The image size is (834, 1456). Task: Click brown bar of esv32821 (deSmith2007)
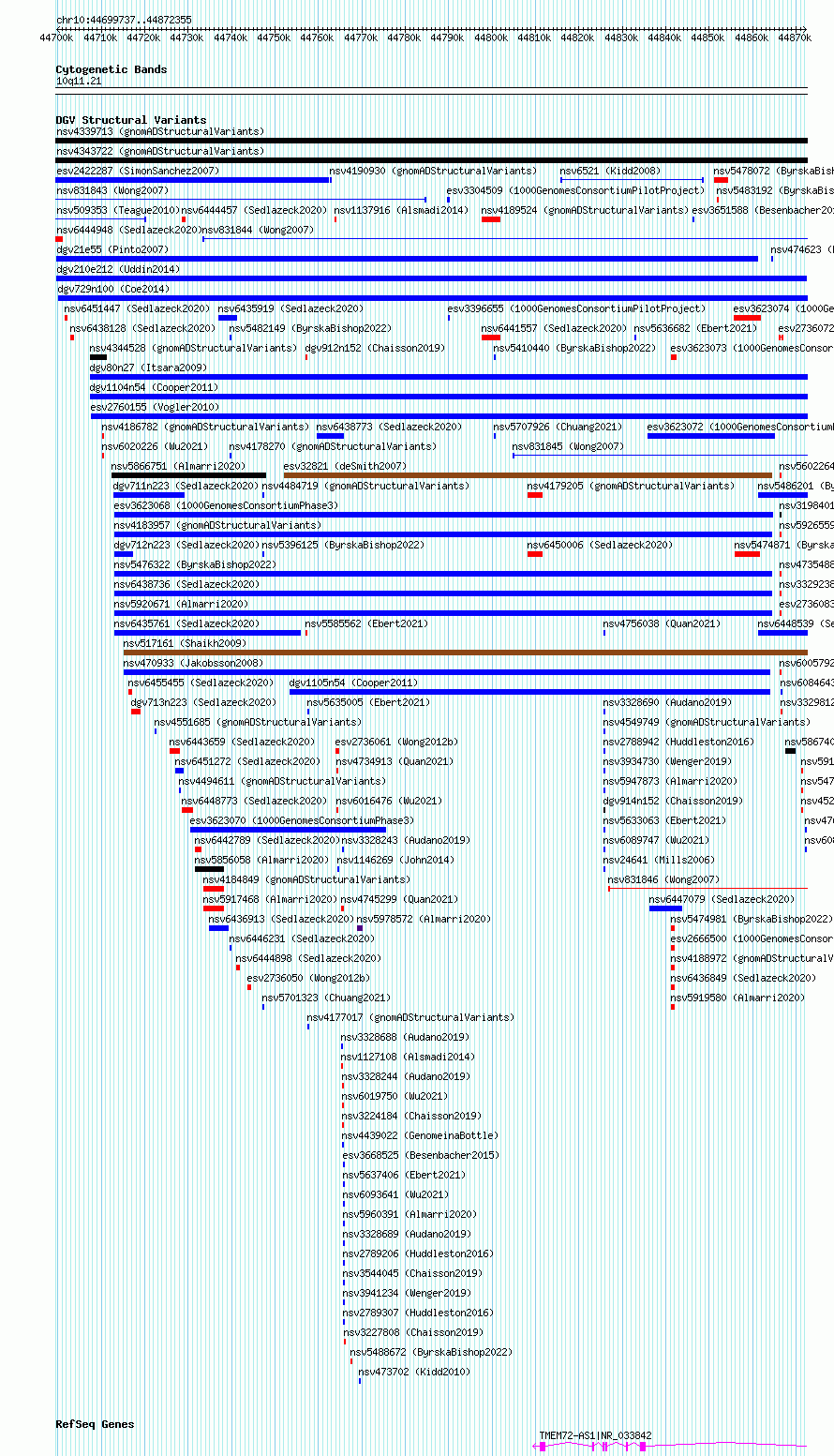pos(528,475)
